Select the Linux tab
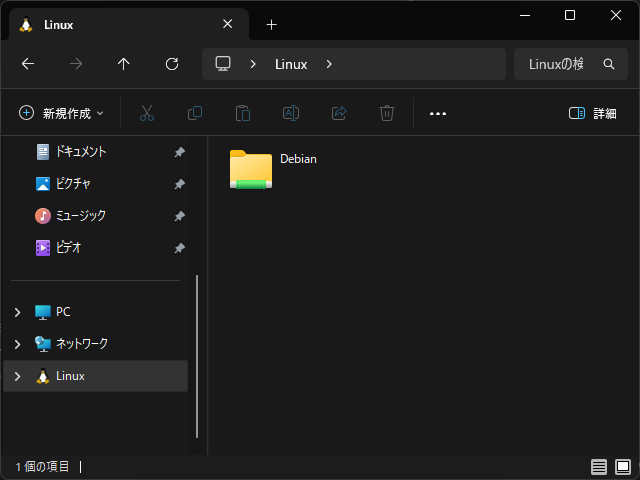Screen dimensions: 640x480 [129, 24]
